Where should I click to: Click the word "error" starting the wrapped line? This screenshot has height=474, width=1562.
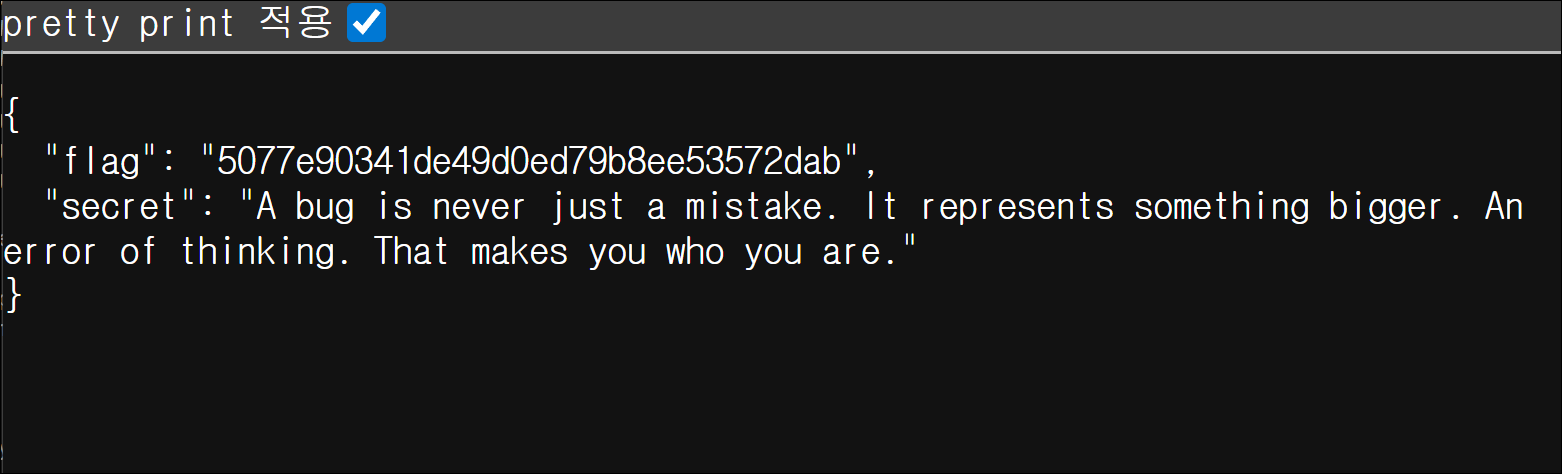click(x=50, y=252)
